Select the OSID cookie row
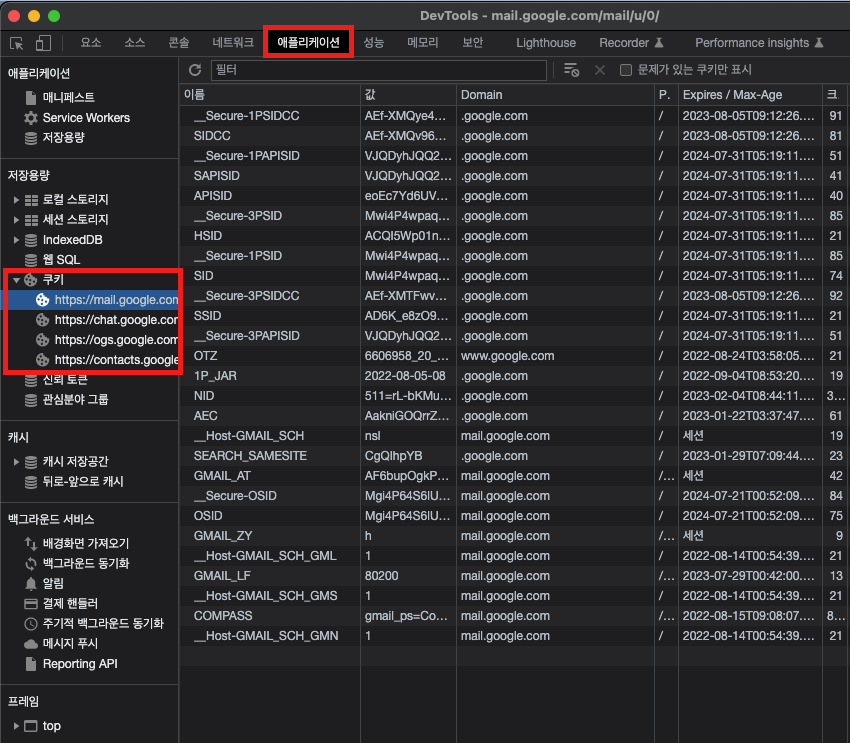The image size is (850, 743). [x=514, y=516]
